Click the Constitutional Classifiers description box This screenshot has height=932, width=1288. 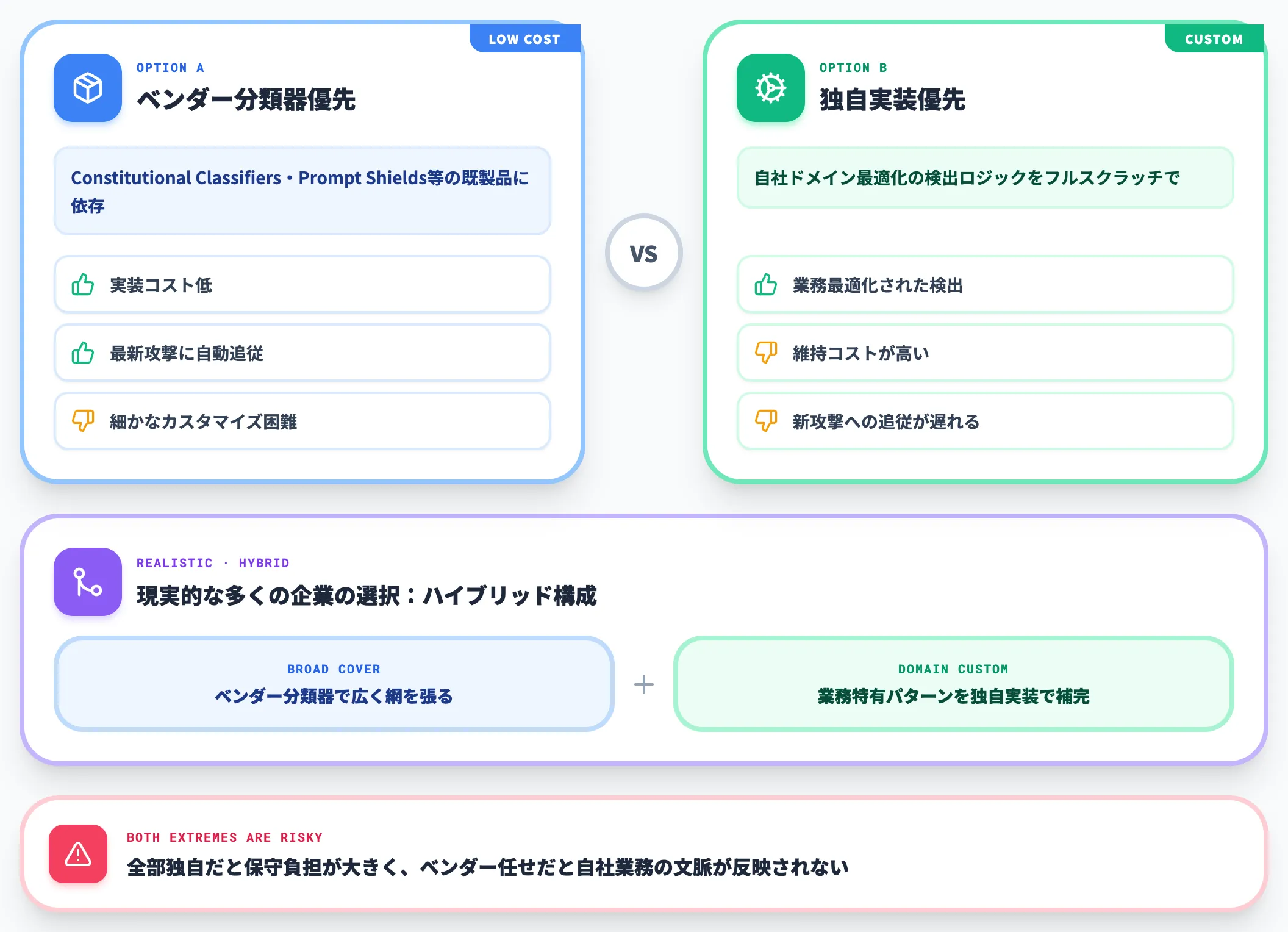[x=302, y=191]
